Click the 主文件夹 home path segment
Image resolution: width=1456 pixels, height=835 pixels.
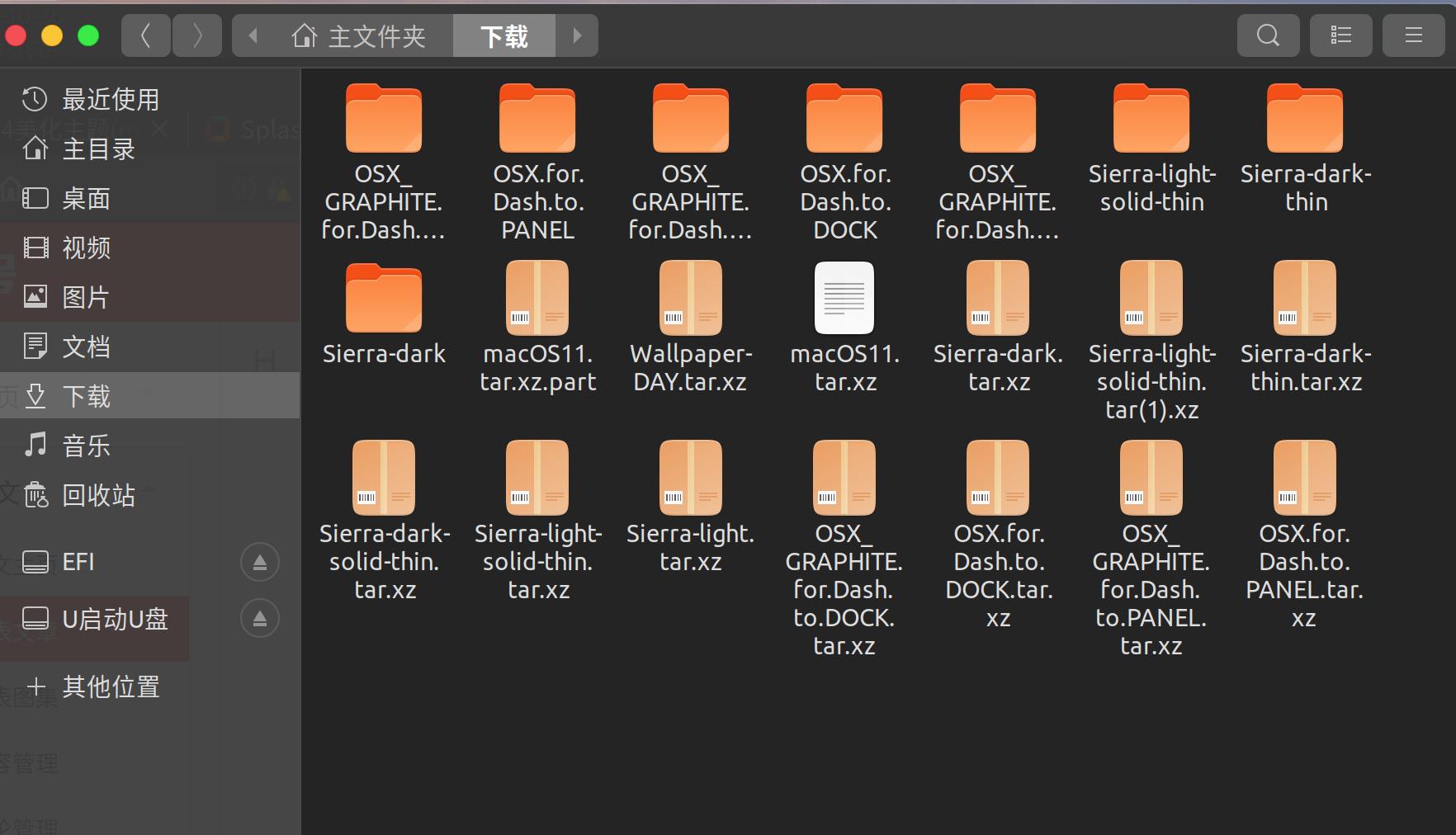point(359,35)
